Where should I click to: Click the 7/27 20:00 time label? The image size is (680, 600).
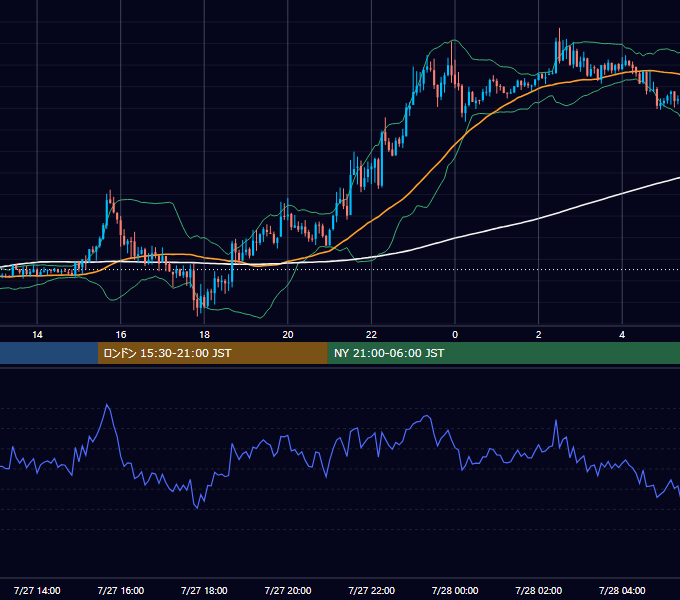(288, 590)
